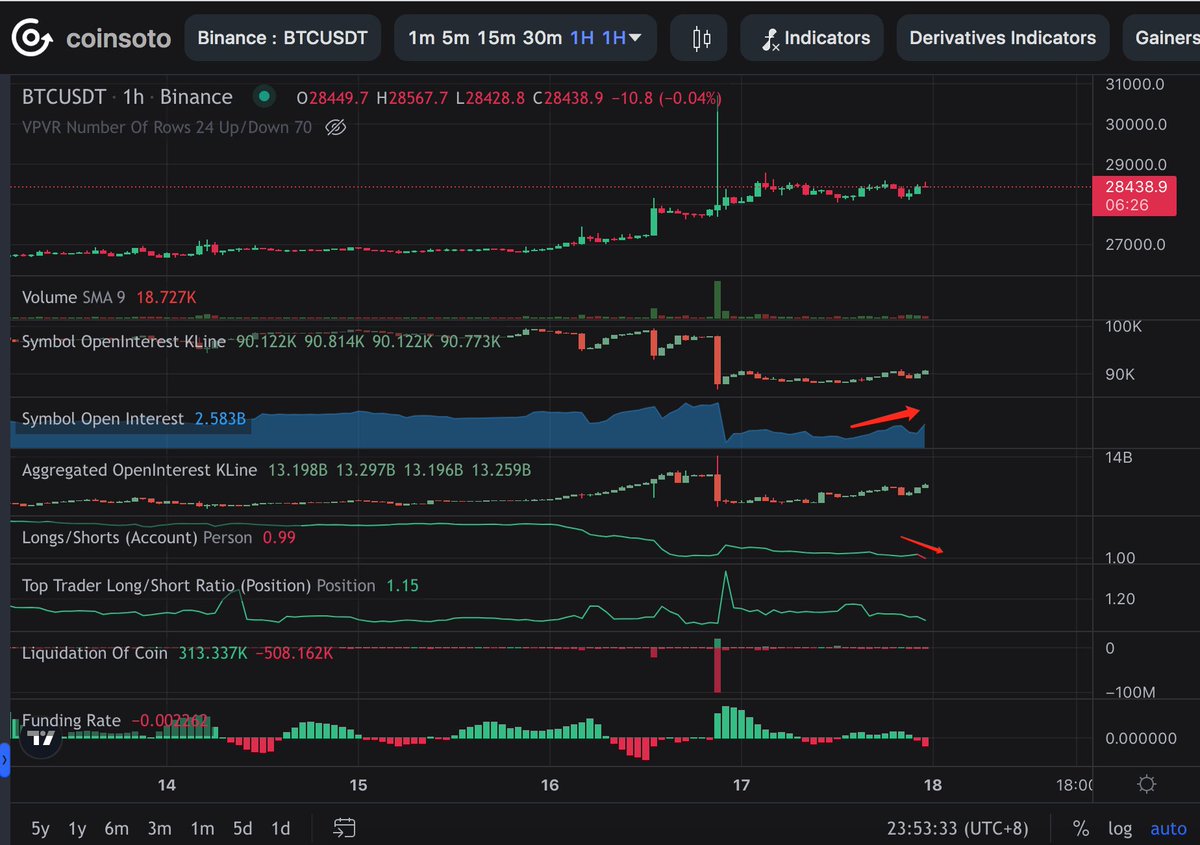Click the 27000.0 price axis label

tap(1133, 245)
